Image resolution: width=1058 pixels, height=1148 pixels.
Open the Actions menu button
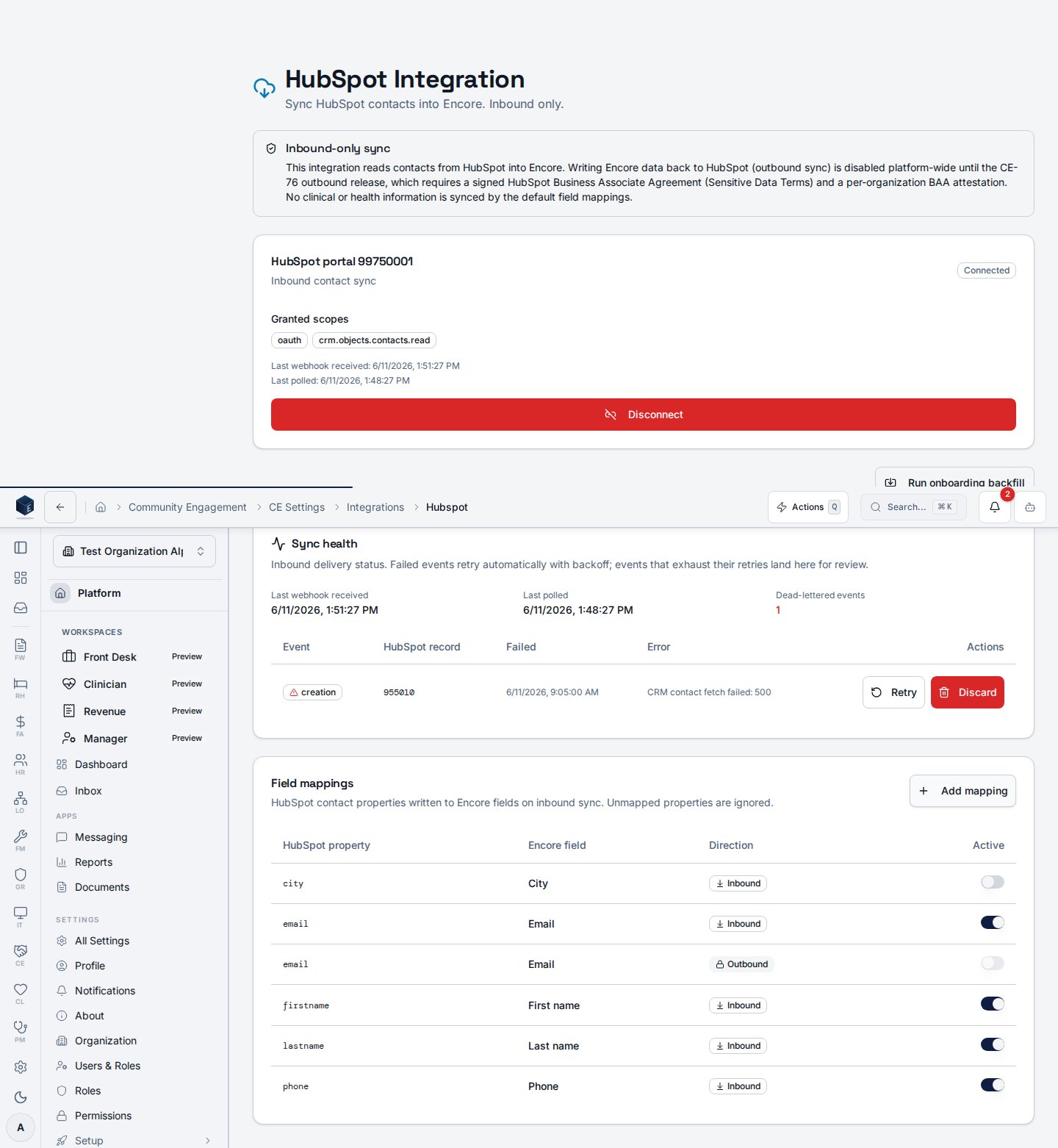point(808,507)
